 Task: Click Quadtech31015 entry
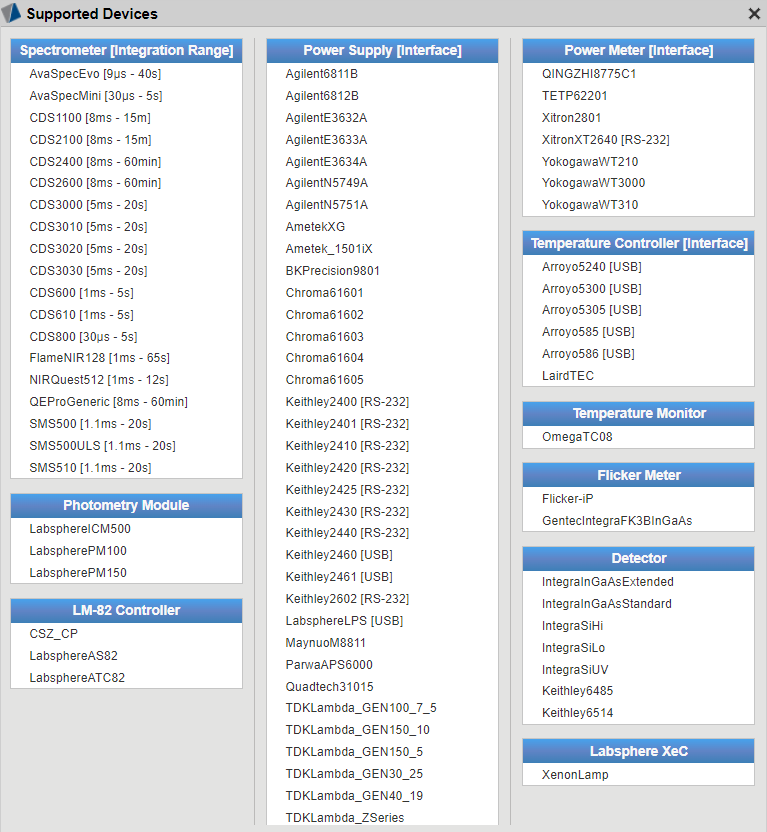coord(329,687)
